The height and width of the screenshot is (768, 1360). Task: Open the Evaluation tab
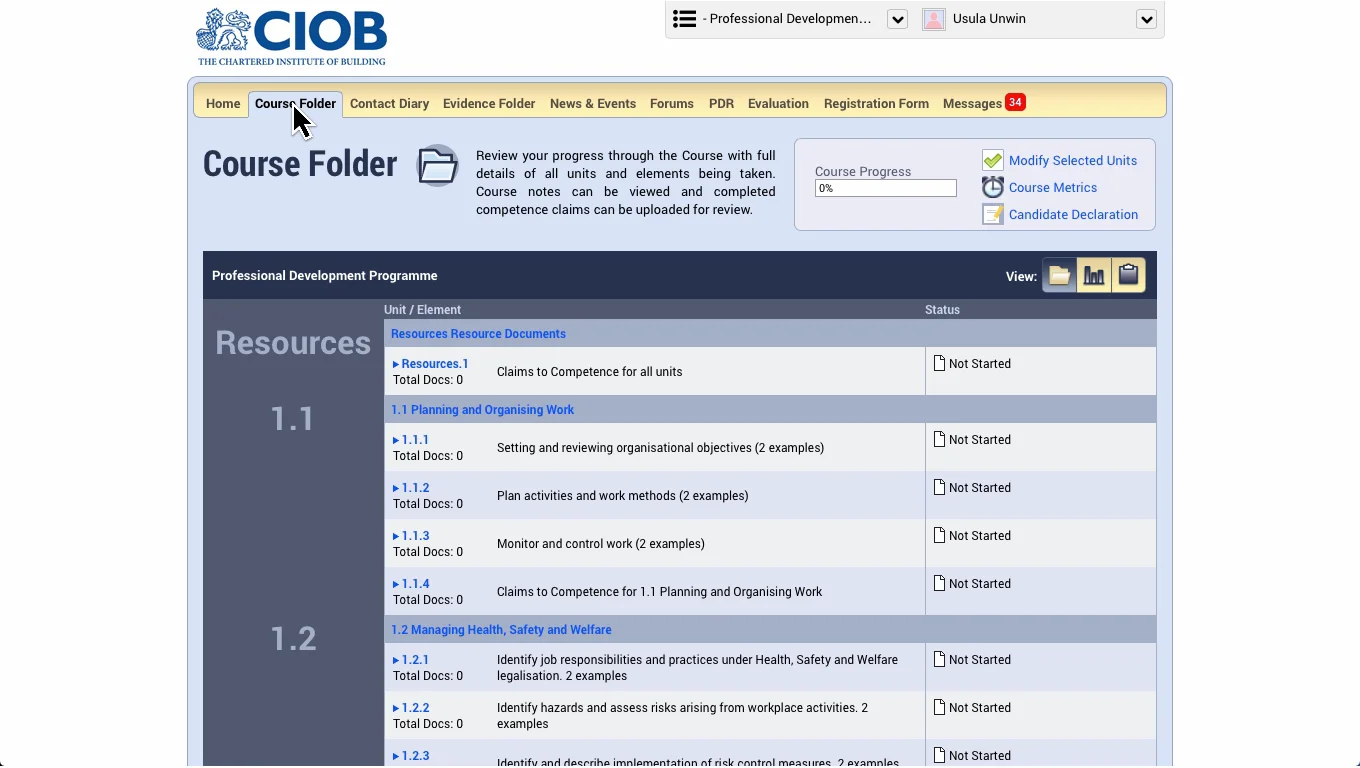[x=778, y=104]
